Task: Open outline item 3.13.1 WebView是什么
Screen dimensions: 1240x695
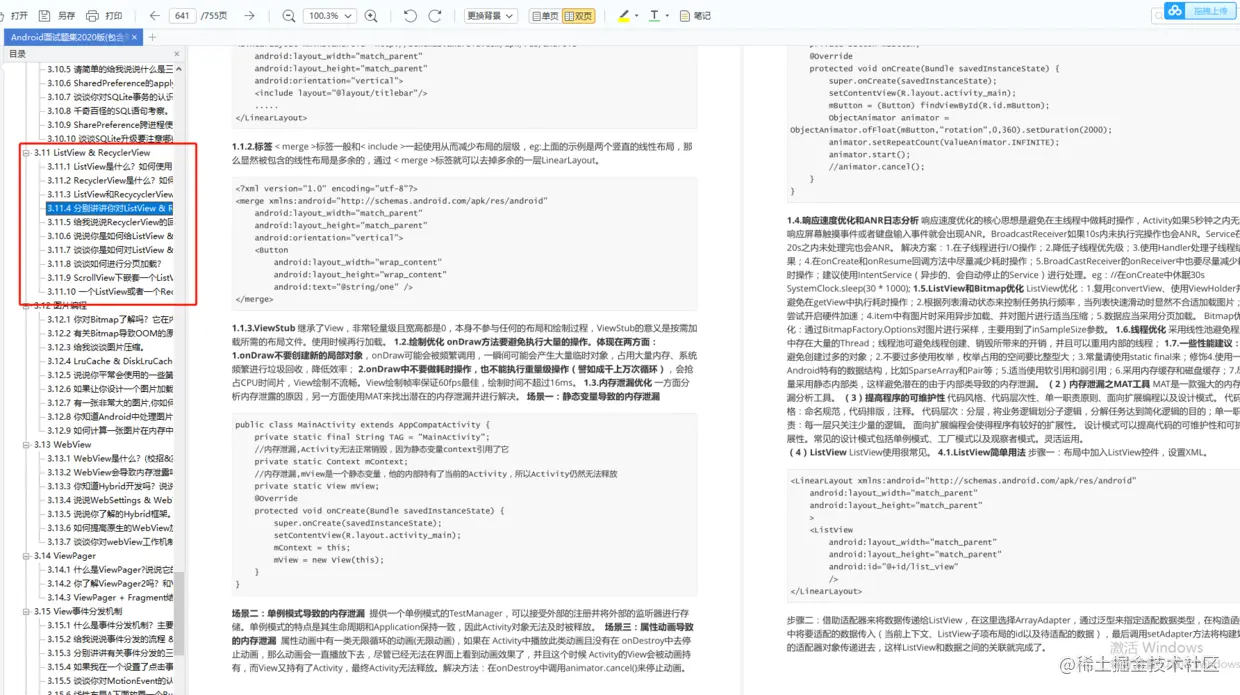Action: [x=110, y=458]
